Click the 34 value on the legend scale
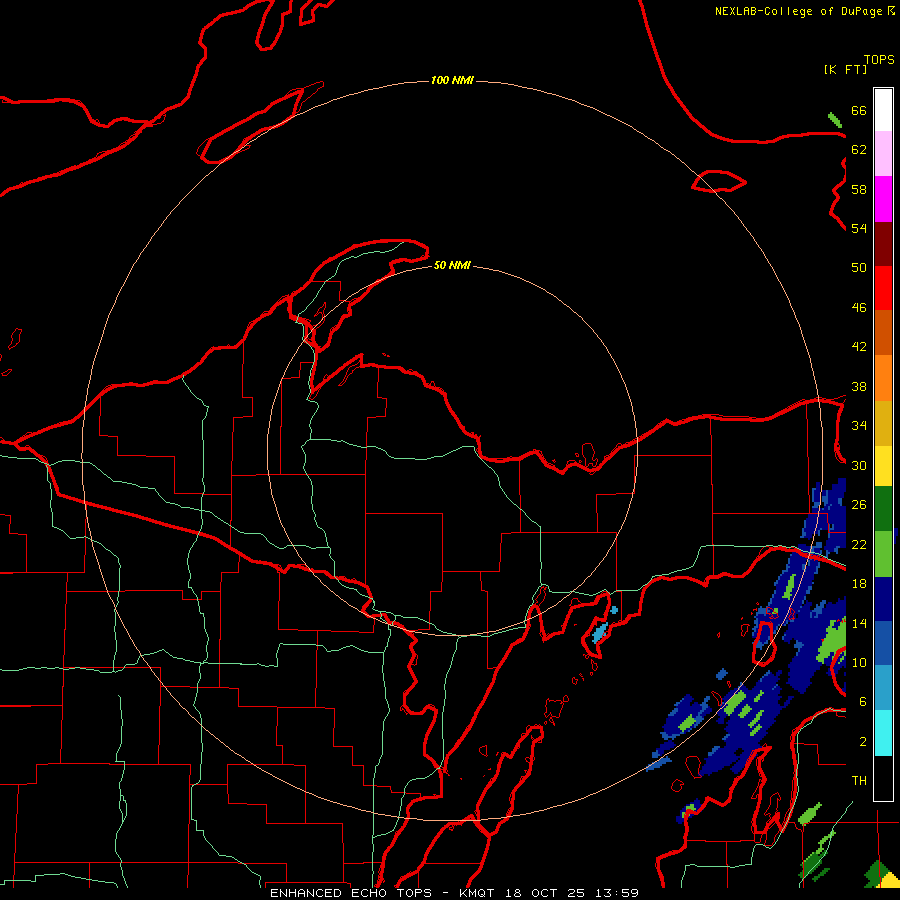The image size is (900, 900). 859,426
